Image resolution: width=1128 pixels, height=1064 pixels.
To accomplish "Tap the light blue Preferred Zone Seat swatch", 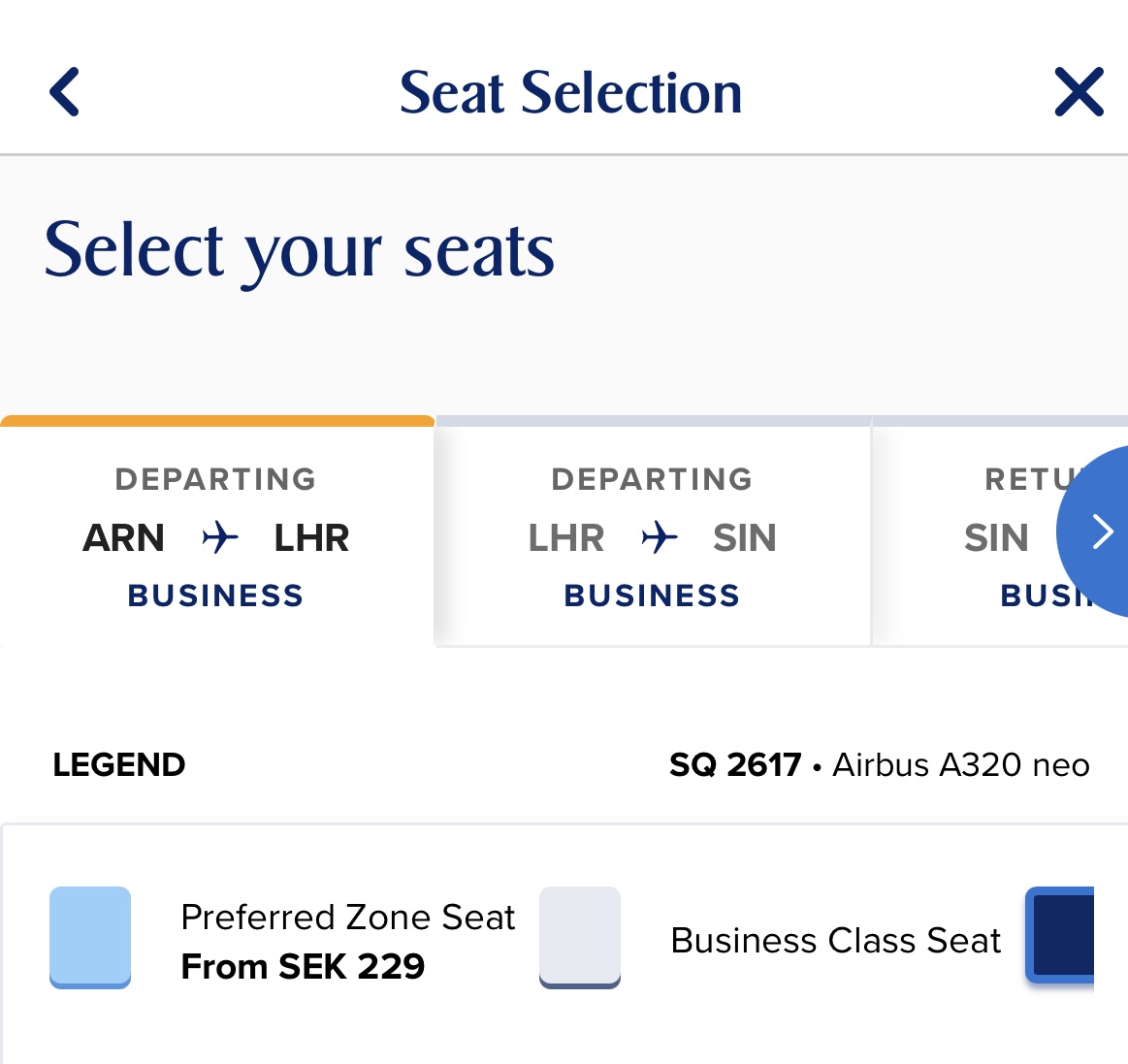I will tap(90, 937).
